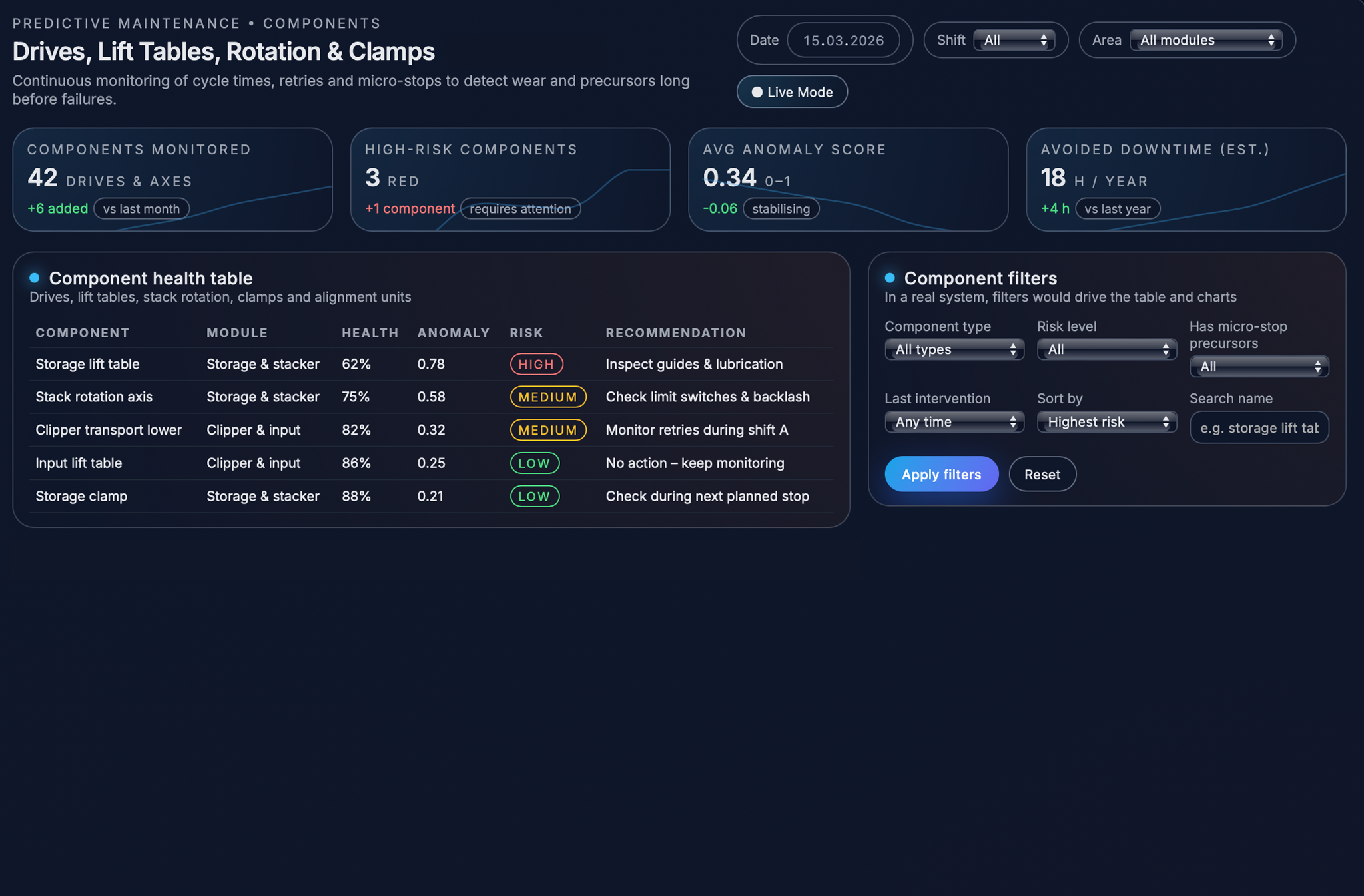Open the Shift dropdown
Image resolution: width=1364 pixels, height=896 pixels.
(1014, 40)
